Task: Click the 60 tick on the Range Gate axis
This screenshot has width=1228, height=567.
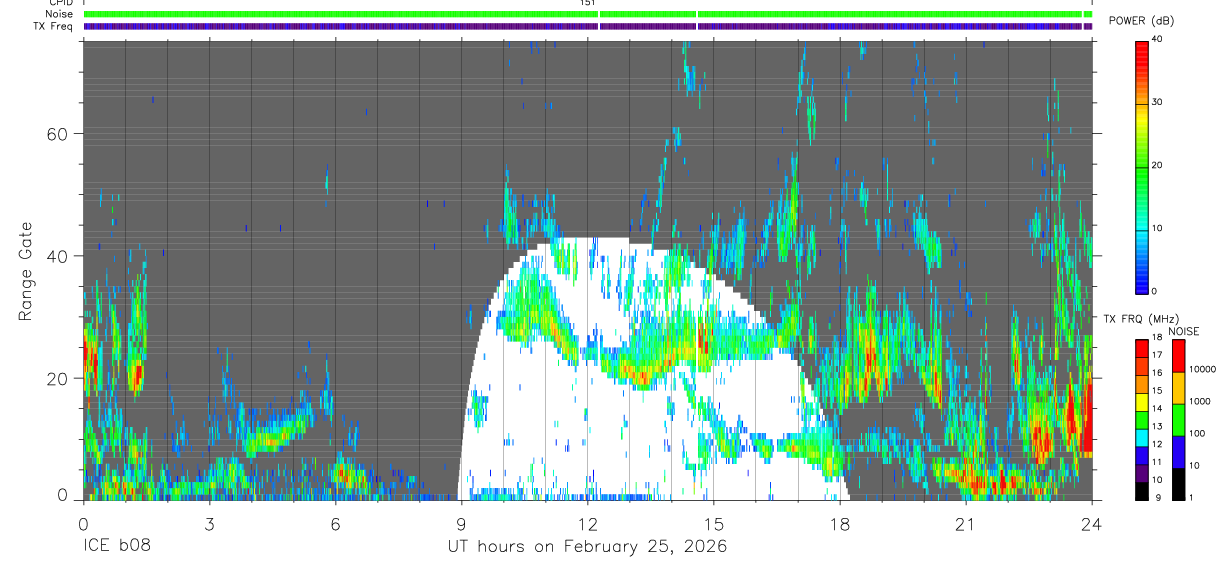Action: 58,134
